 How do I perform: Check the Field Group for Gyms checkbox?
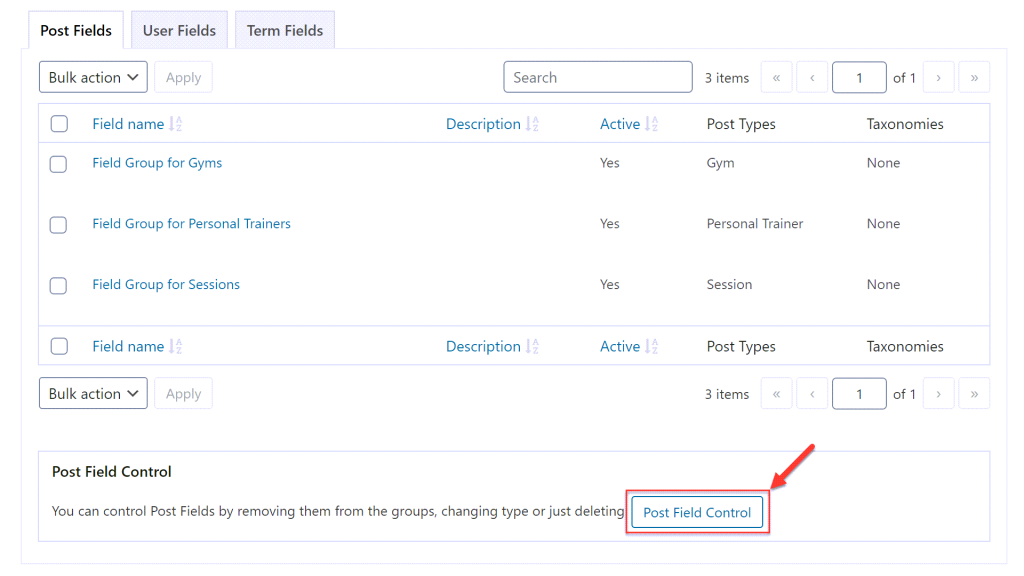click(59, 164)
